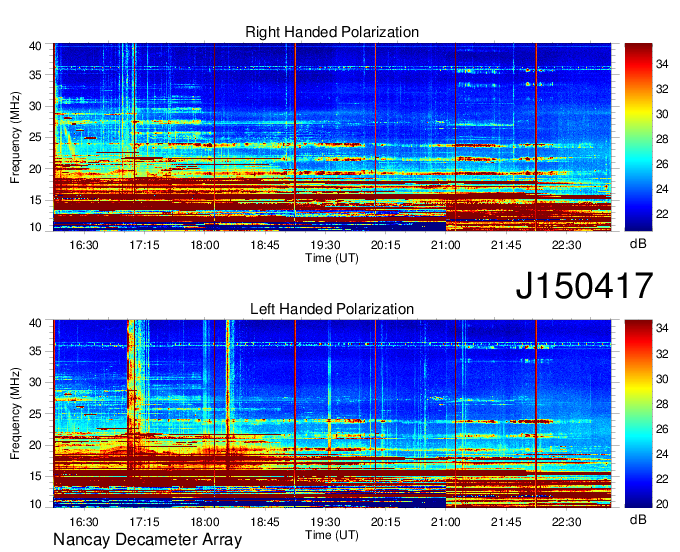This screenshot has width=680, height=552.
Task: Click the 30 MHz frequency tick on Left Handed plot
Action: pos(35,382)
